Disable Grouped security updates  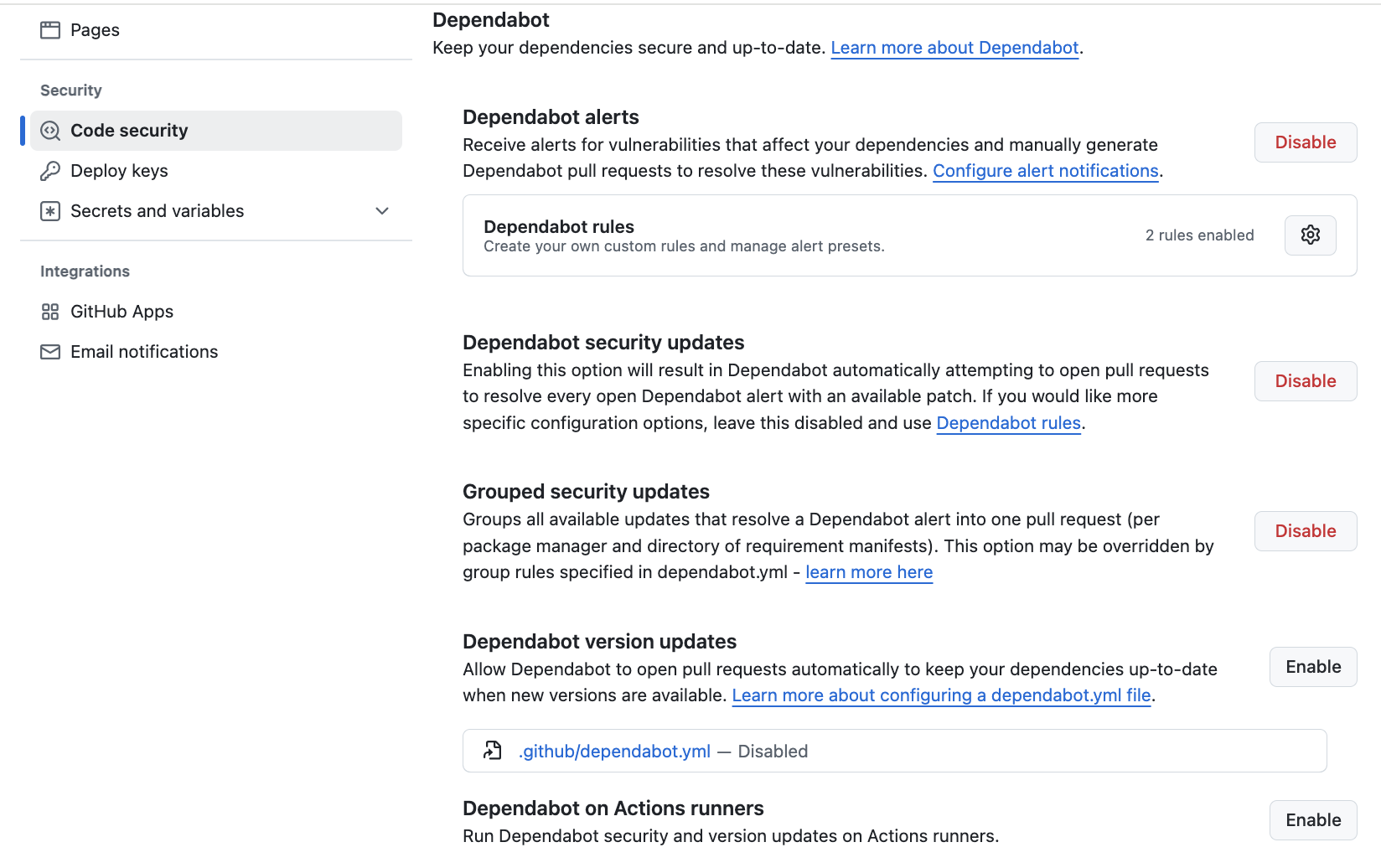(1305, 530)
